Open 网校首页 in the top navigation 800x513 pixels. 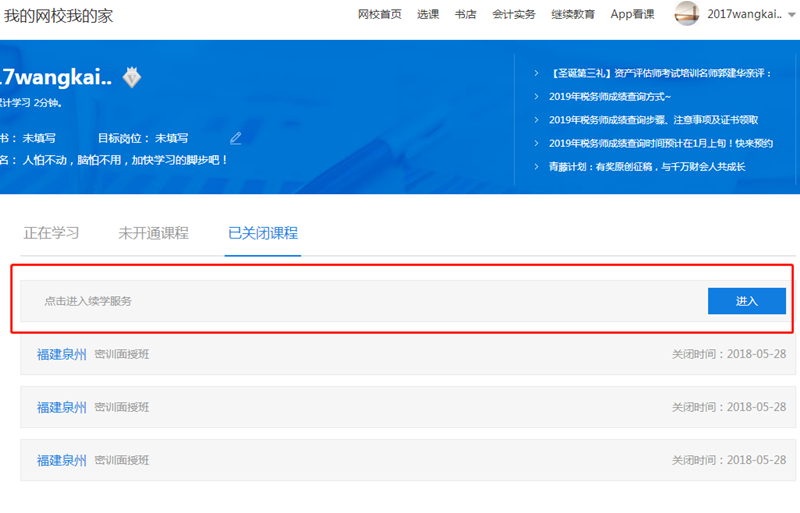(x=379, y=14)
